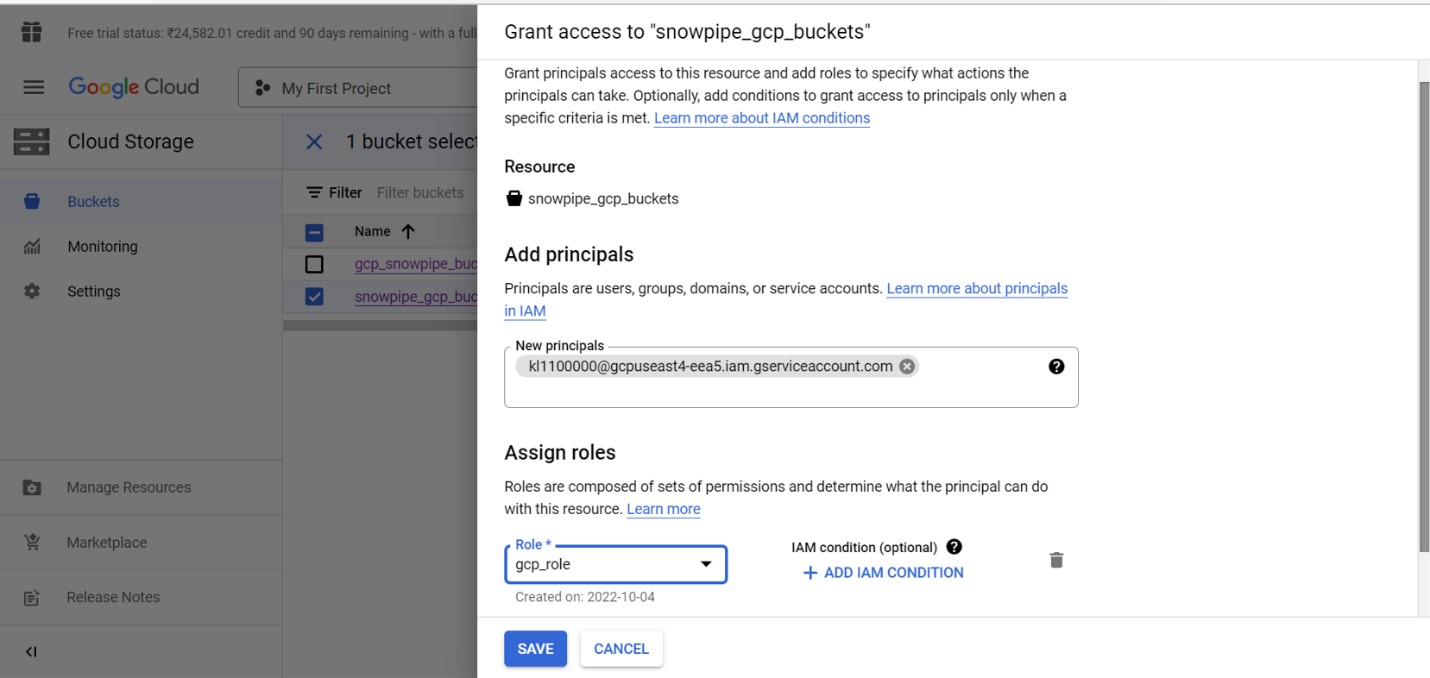Click help icon in New principals field

(1056, 366)
